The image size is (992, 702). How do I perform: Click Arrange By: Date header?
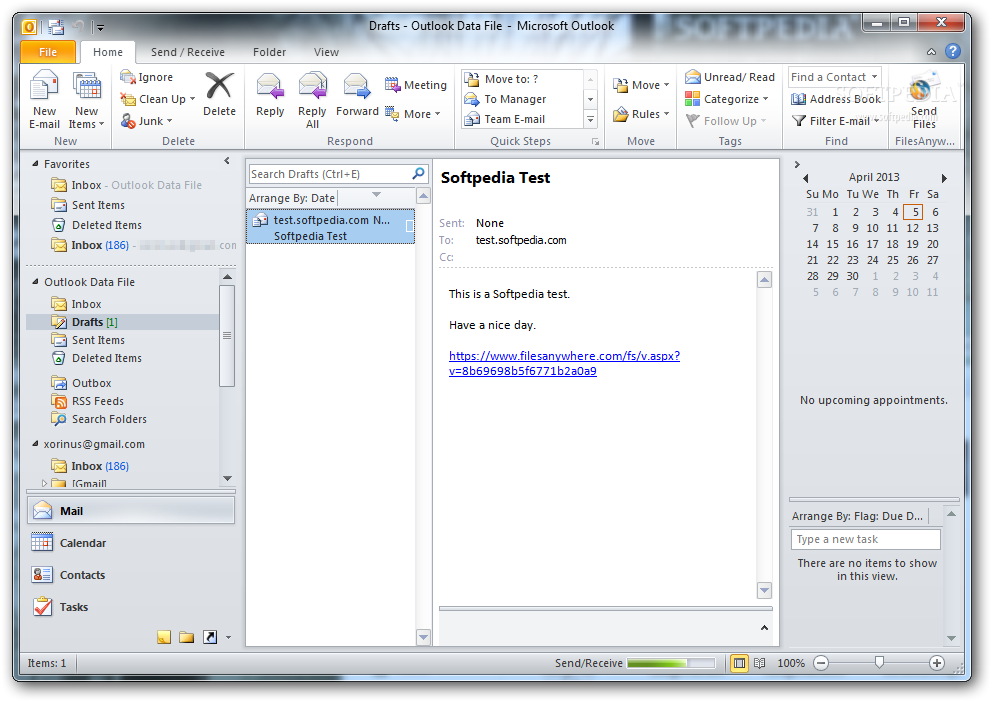292,198
